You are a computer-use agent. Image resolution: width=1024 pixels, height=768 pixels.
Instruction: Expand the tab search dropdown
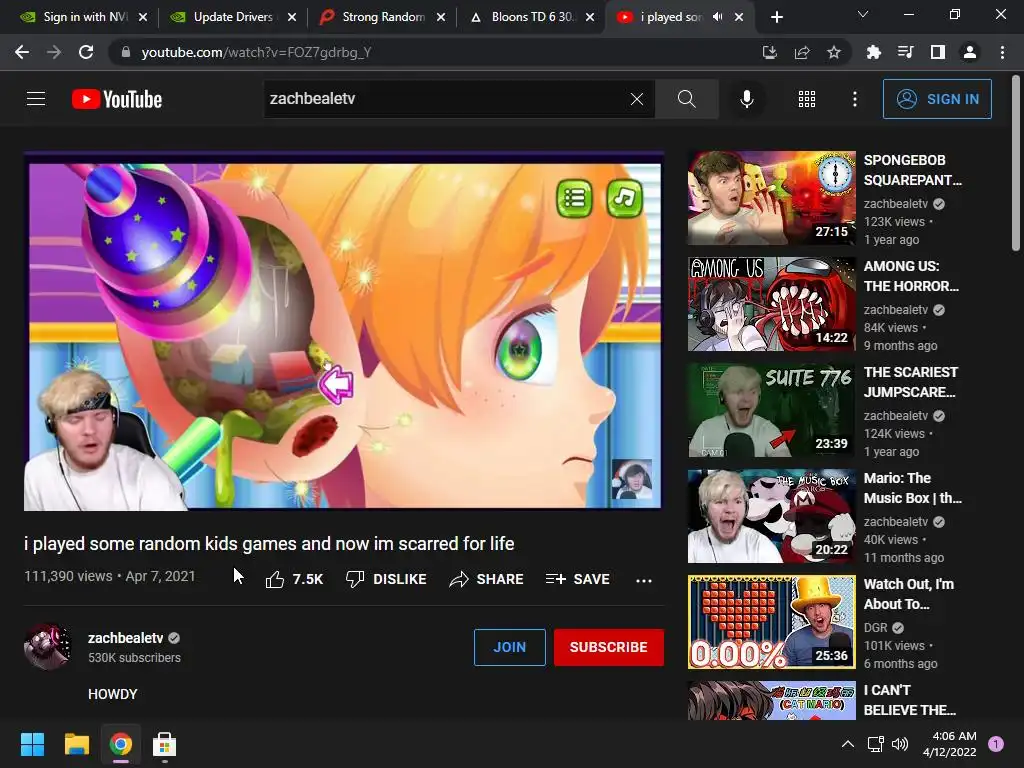[863, 14]
